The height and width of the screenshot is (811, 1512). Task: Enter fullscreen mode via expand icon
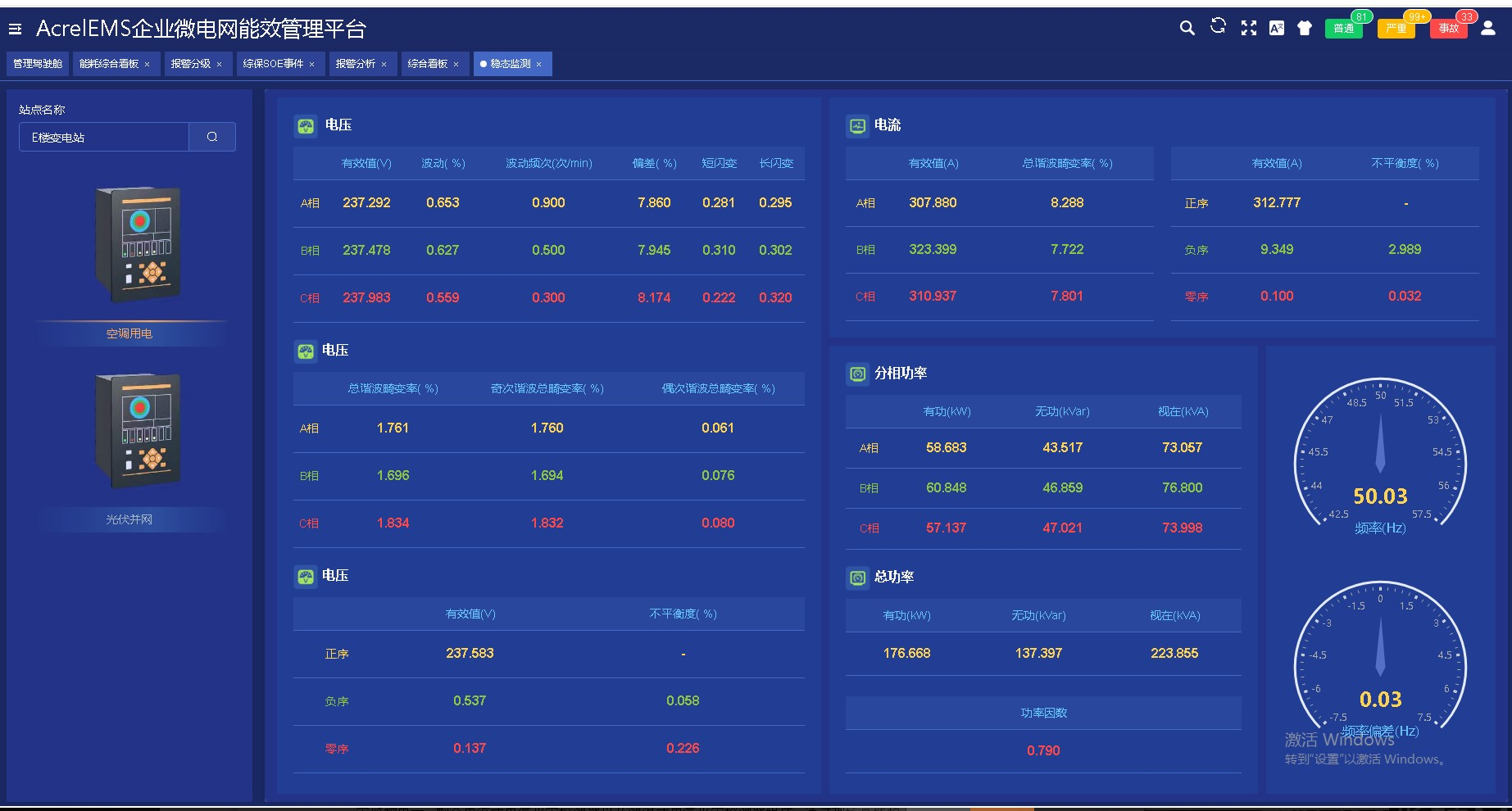point(1248,28)
